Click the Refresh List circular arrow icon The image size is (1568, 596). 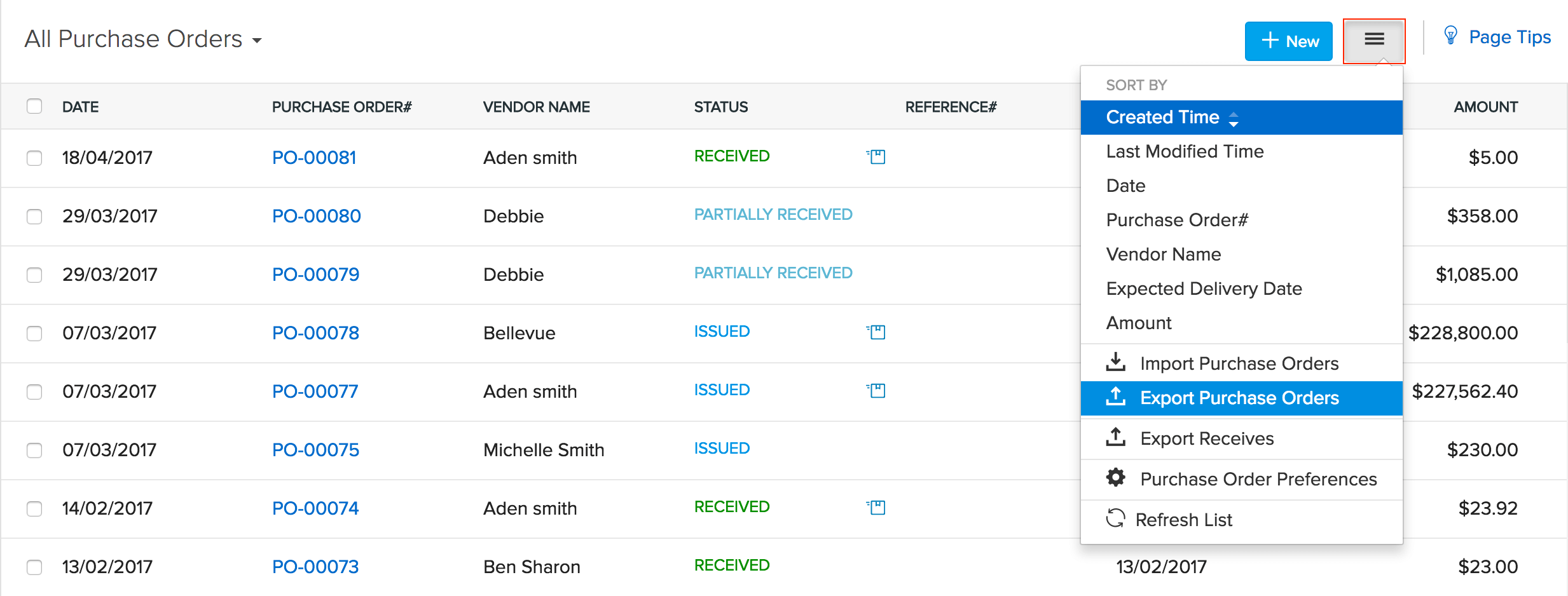[x=1115, y=518]
